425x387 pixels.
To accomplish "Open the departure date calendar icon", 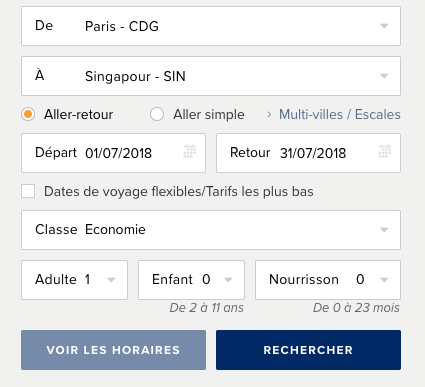I will tap(190, 151).
